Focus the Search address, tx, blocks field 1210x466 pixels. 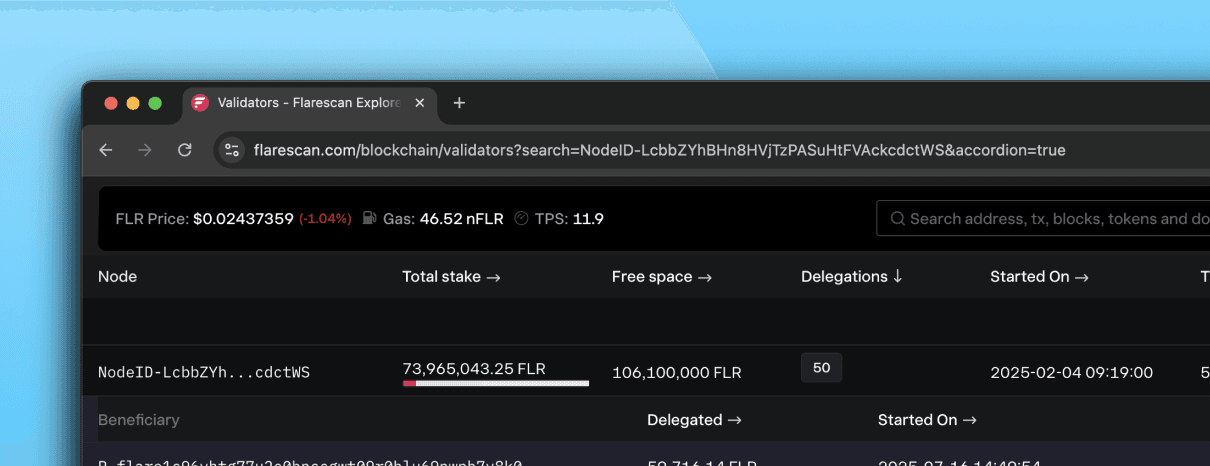click(1043, 218)
